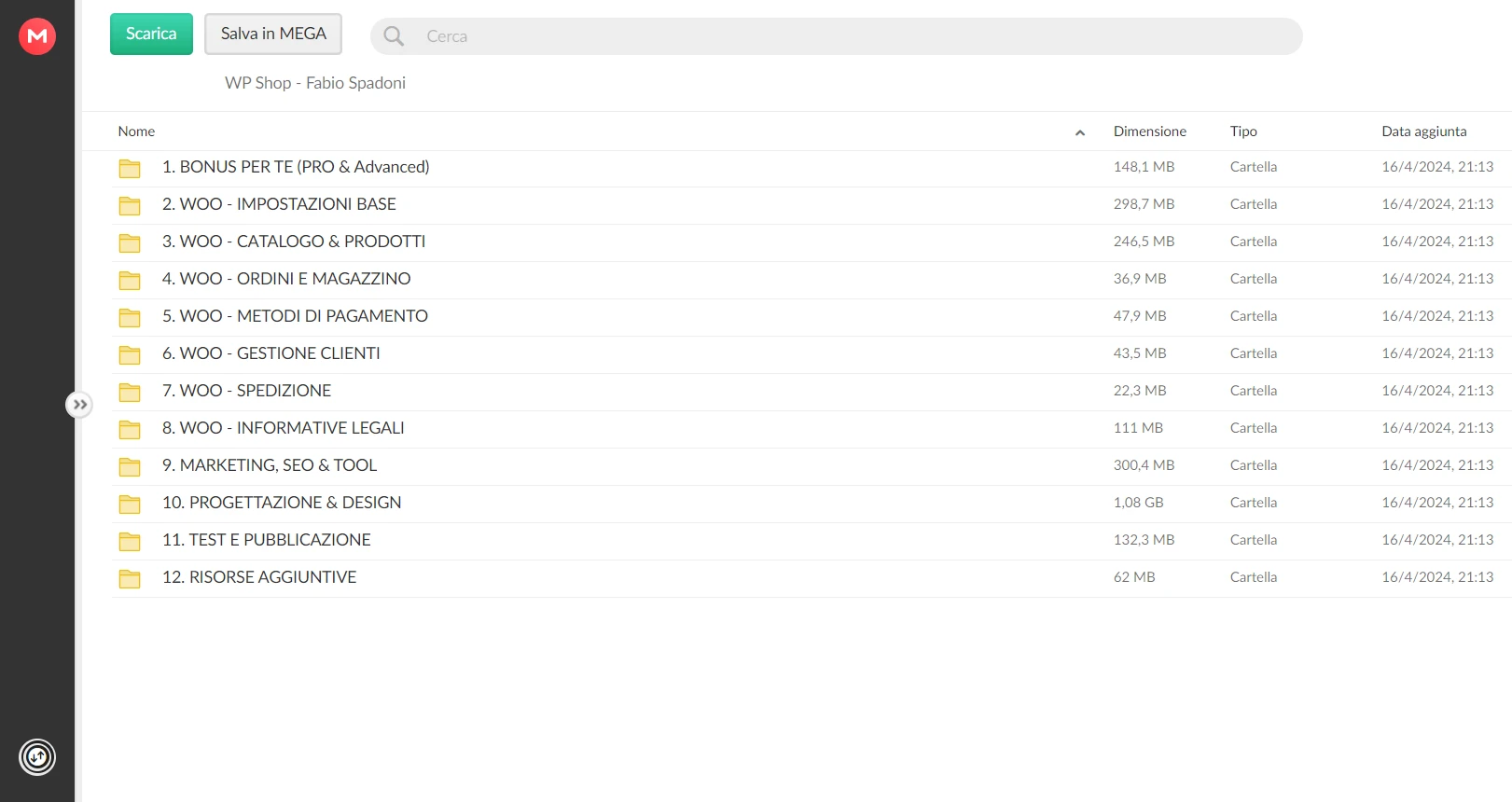This screenshot has width=1512, height=802.
Task: Click '10. PROGETTAZIONE & DESIGN' name
Action: 282,503
